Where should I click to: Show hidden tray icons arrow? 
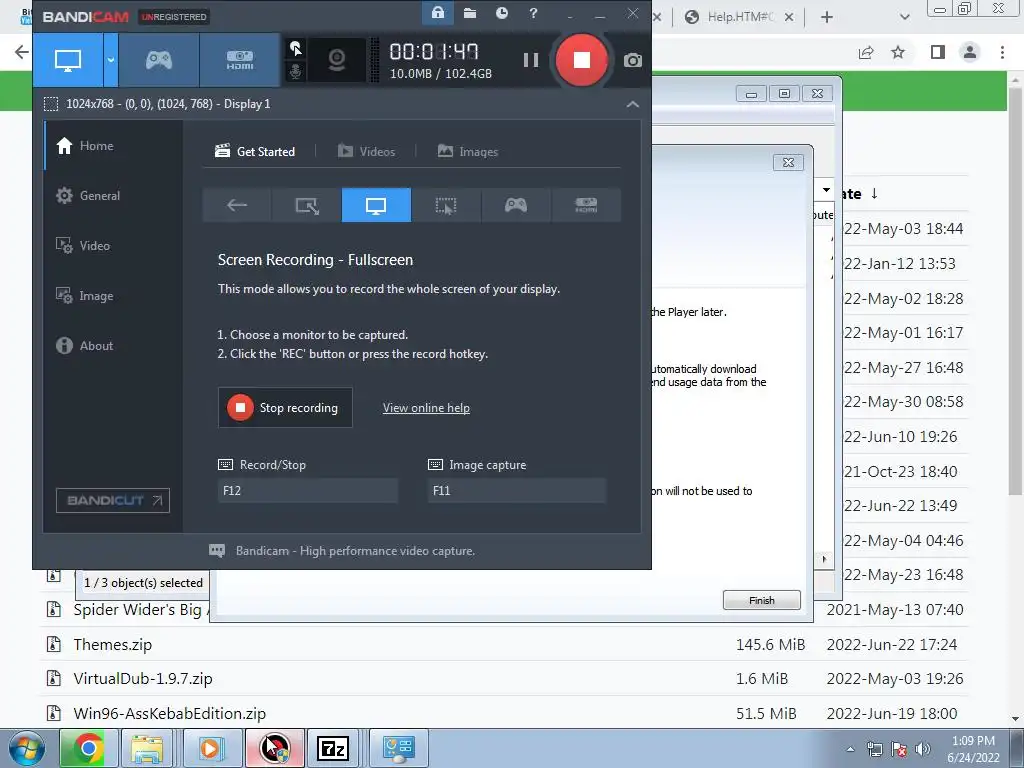(850, 749)
